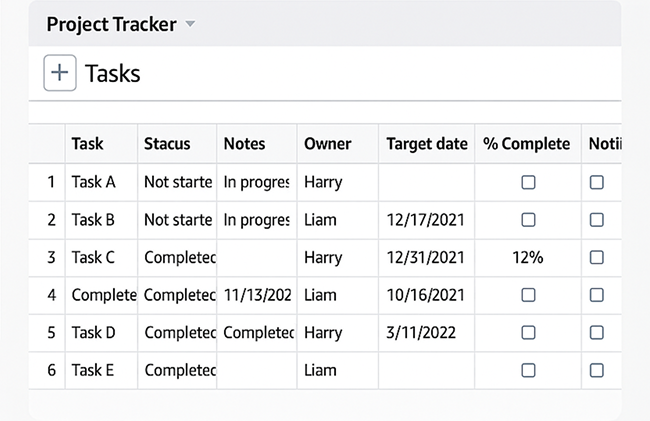Click the Project Tracker title

click(x=111, y=25)
